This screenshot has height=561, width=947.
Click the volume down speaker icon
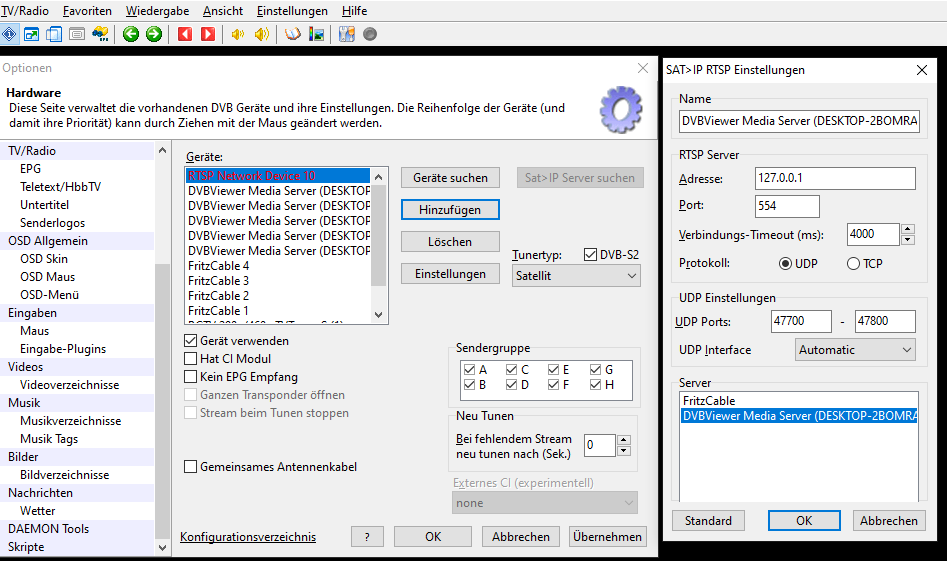coord(238,34)
